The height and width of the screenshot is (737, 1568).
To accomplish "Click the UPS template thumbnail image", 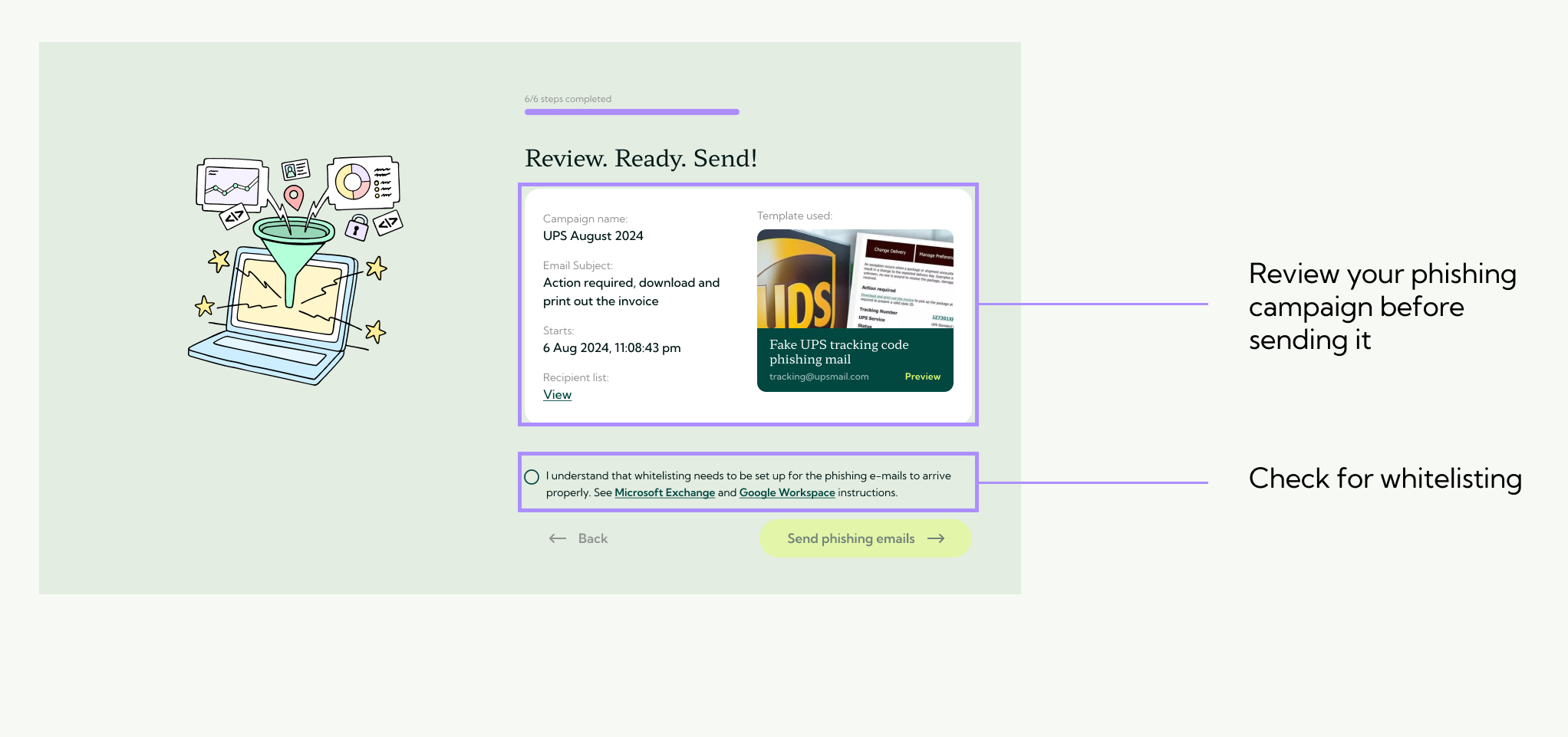I will pos(855,279).
